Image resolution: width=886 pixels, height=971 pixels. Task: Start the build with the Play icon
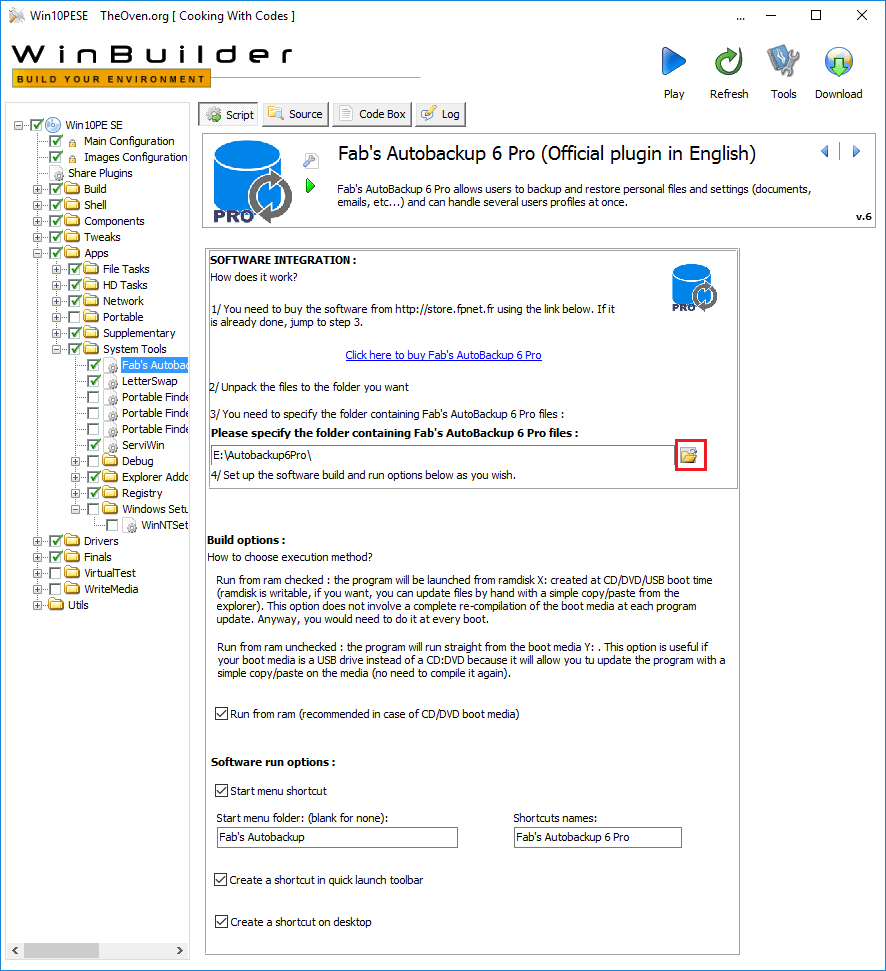pyautogui.click(x=674, y=61)
